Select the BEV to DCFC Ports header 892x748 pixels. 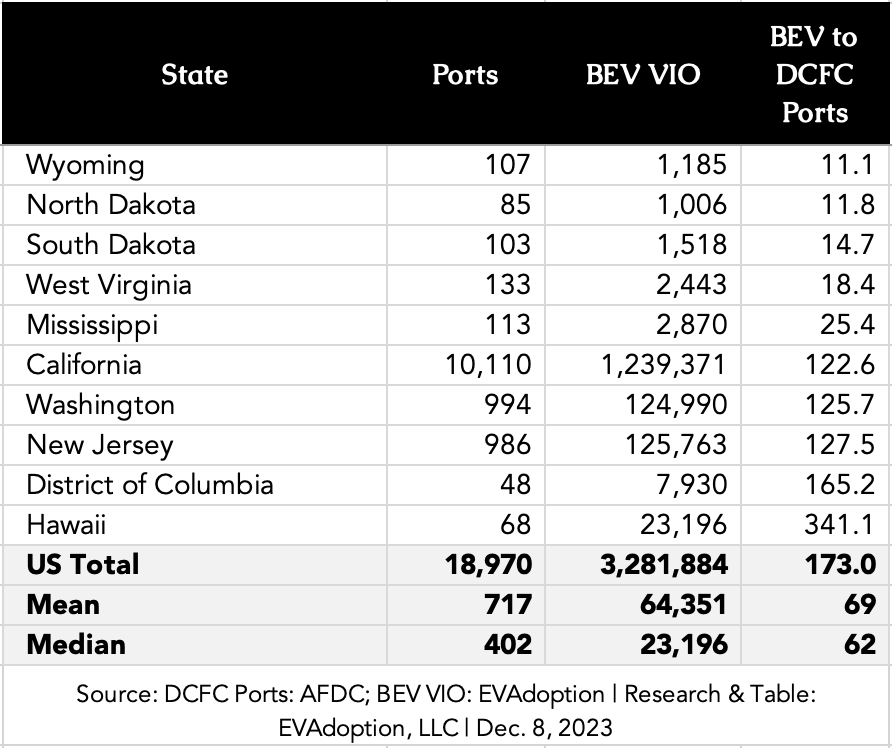(x=814, y=75)
